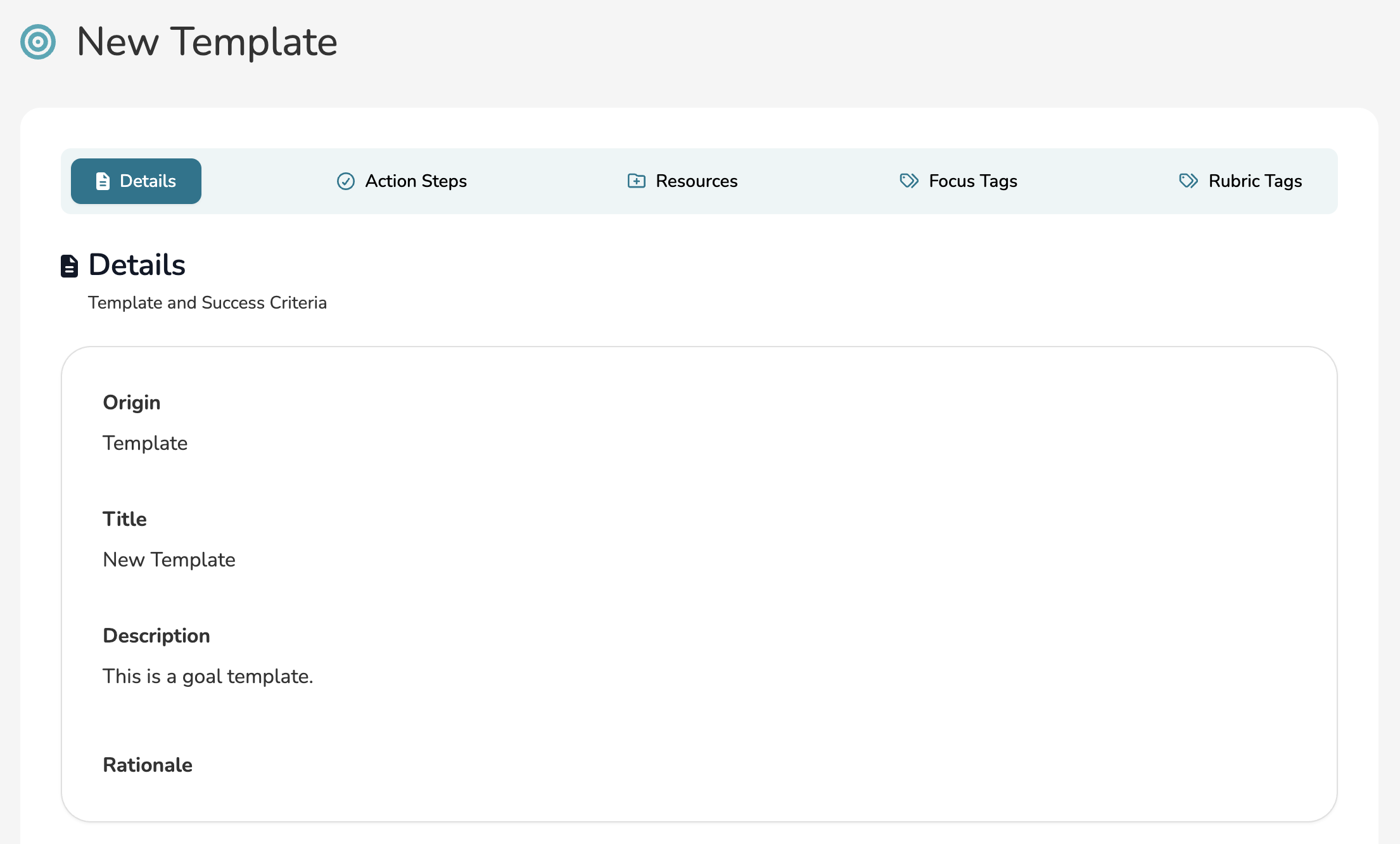1400x844 pixels.
Task: Go to the Focus Tags tab
Action: pyautogui.click(x=972, y=181)
